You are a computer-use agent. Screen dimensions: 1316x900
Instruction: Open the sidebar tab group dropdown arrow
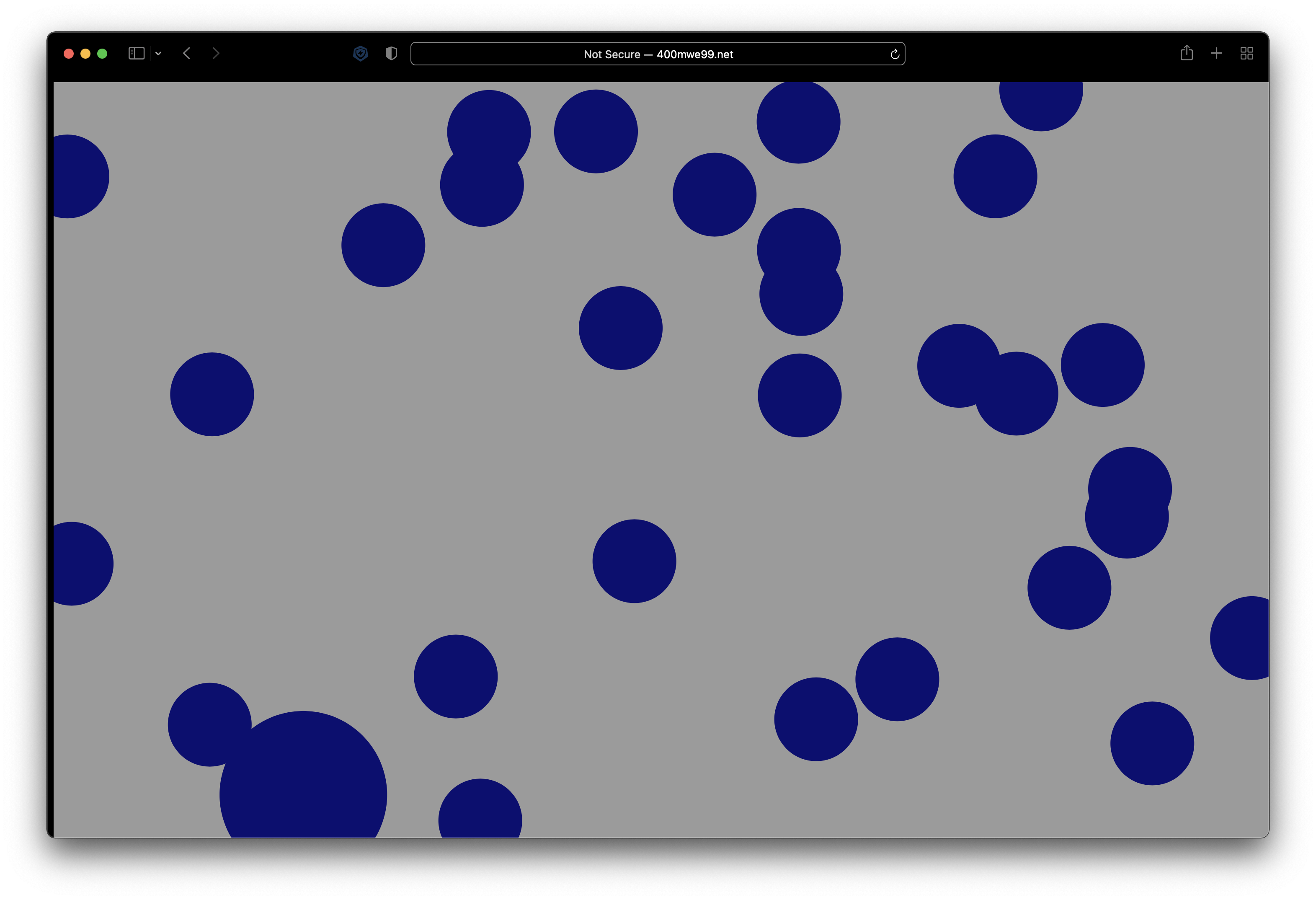(x=159, y=53)
